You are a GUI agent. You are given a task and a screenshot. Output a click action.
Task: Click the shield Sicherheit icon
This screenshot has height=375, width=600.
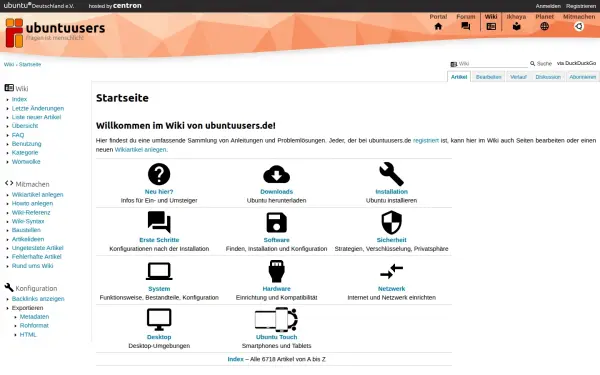pos(391,223)
